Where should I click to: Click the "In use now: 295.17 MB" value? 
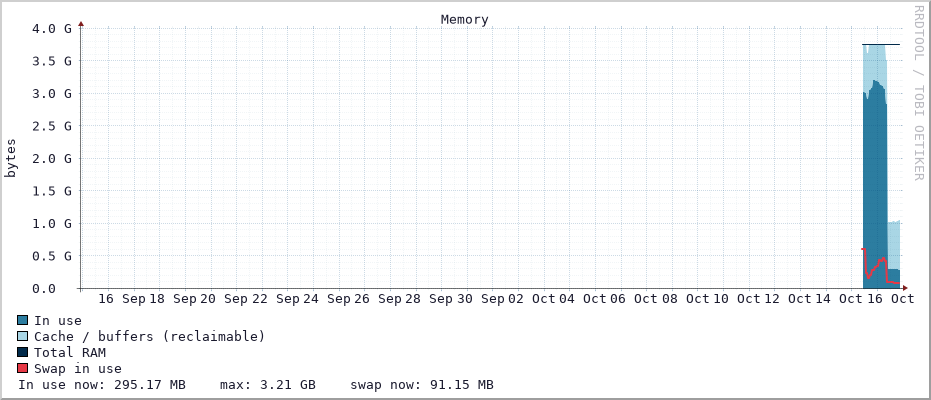pyautogui.click(x=102, y=385)
